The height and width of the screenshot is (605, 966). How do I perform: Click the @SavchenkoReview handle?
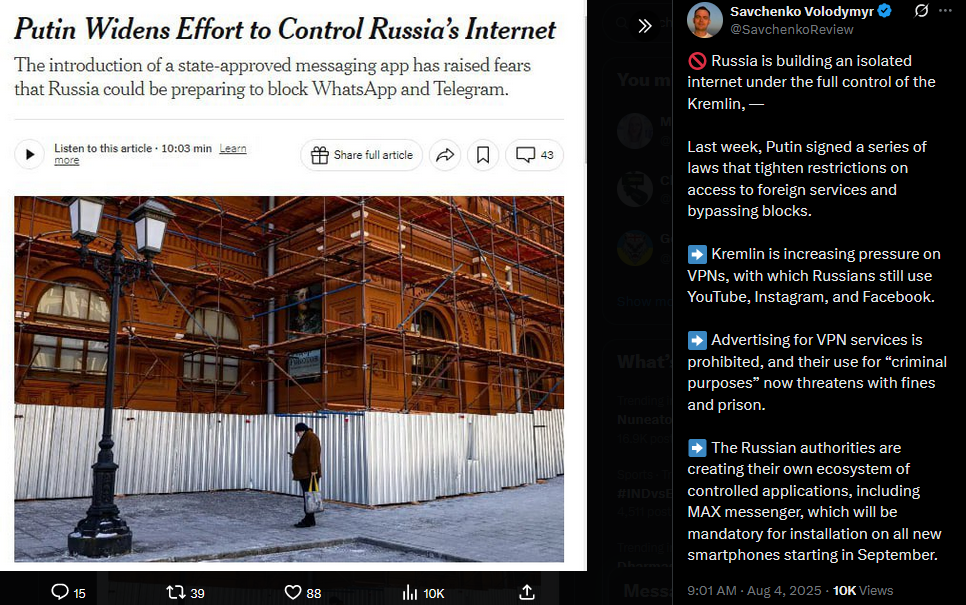click(792, 30)
